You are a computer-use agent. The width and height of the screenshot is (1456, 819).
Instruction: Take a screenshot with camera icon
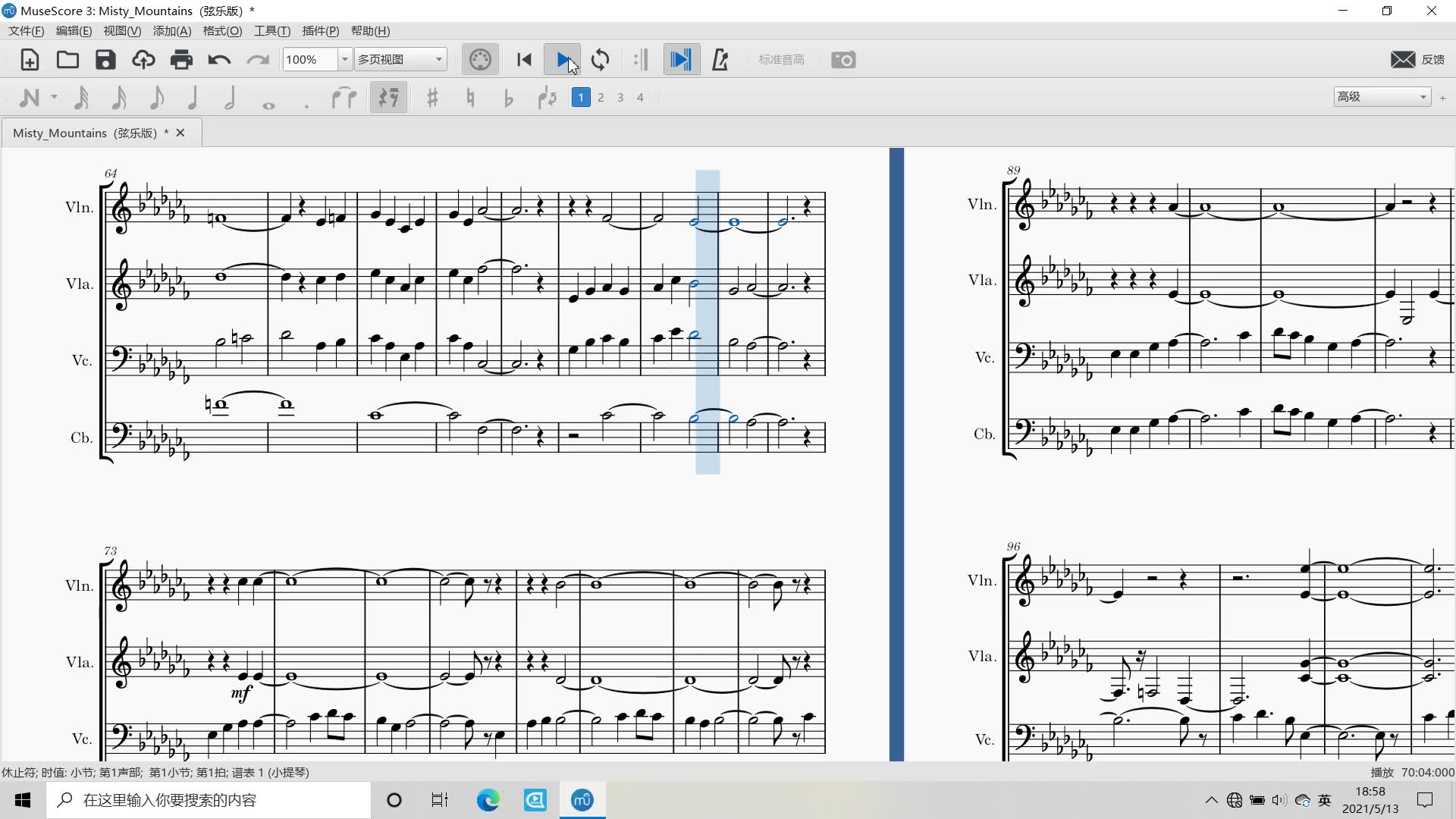(843, 60)
